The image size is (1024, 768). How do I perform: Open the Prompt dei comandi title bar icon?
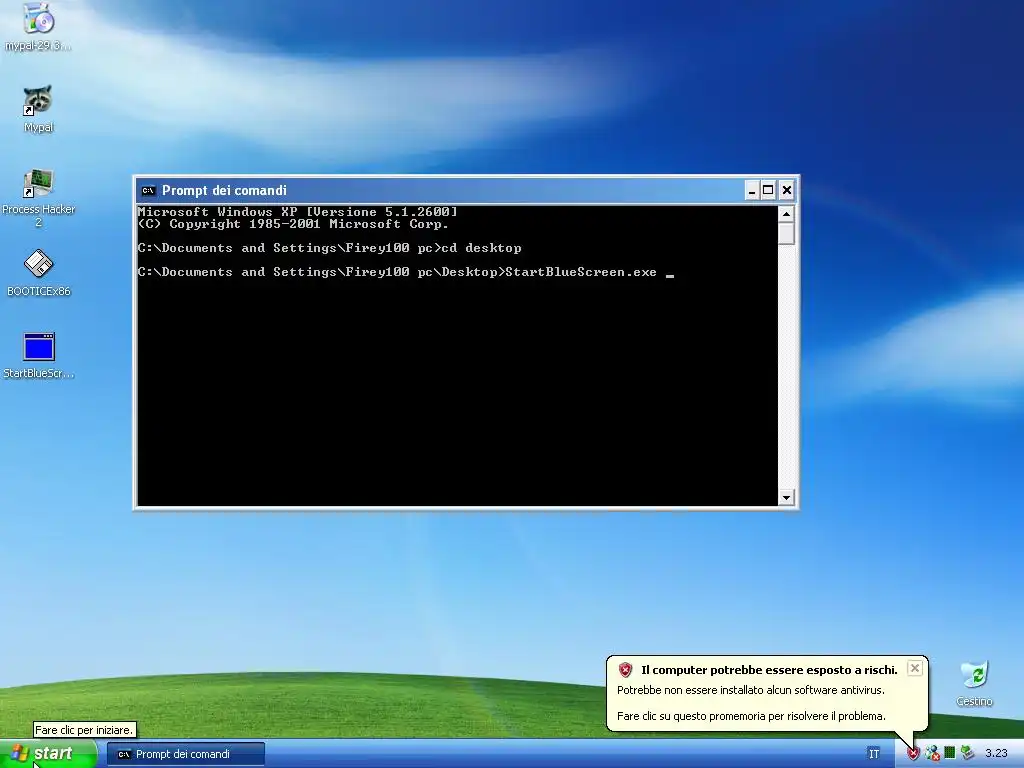148,191
